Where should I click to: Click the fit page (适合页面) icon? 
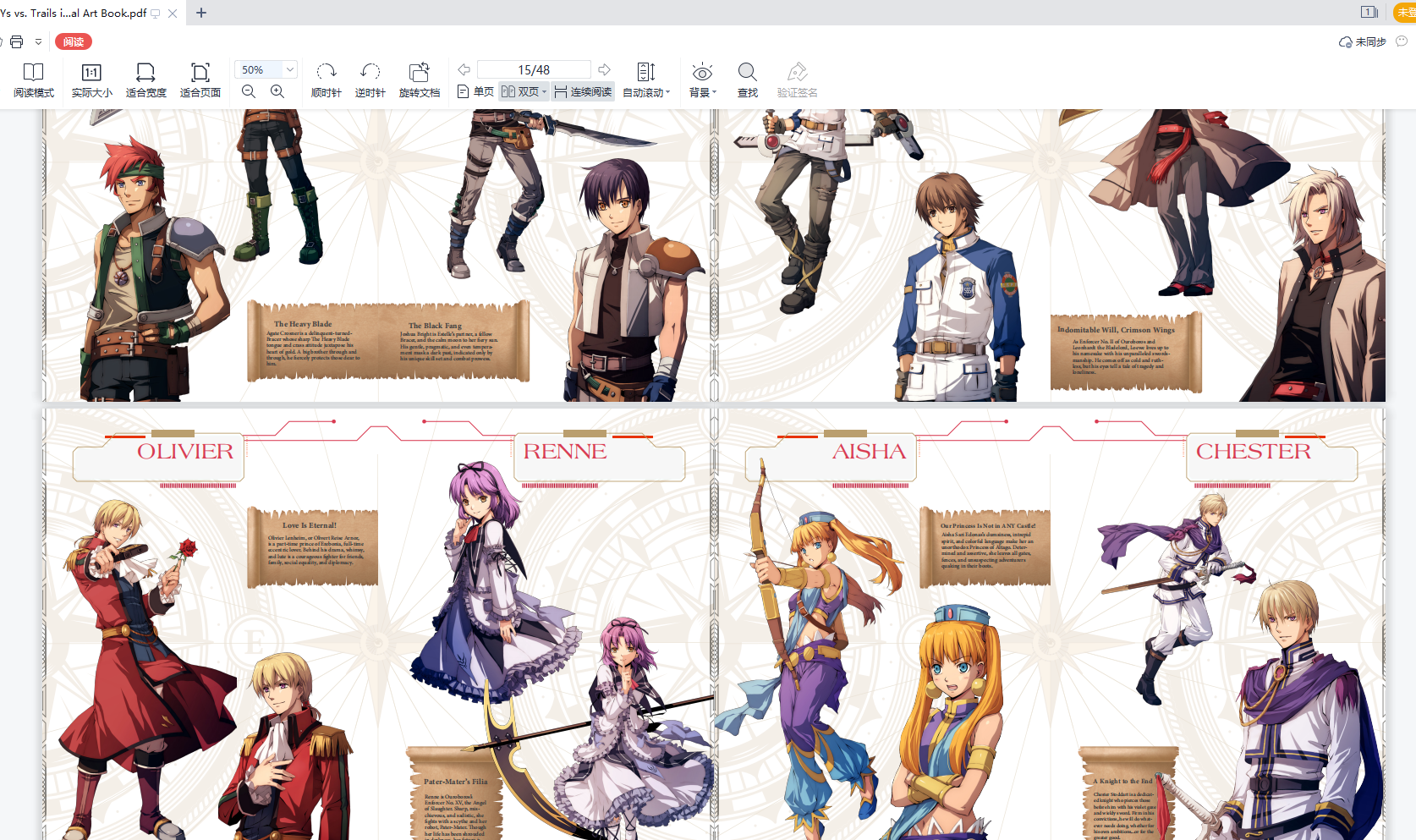(x=200, y=80)
